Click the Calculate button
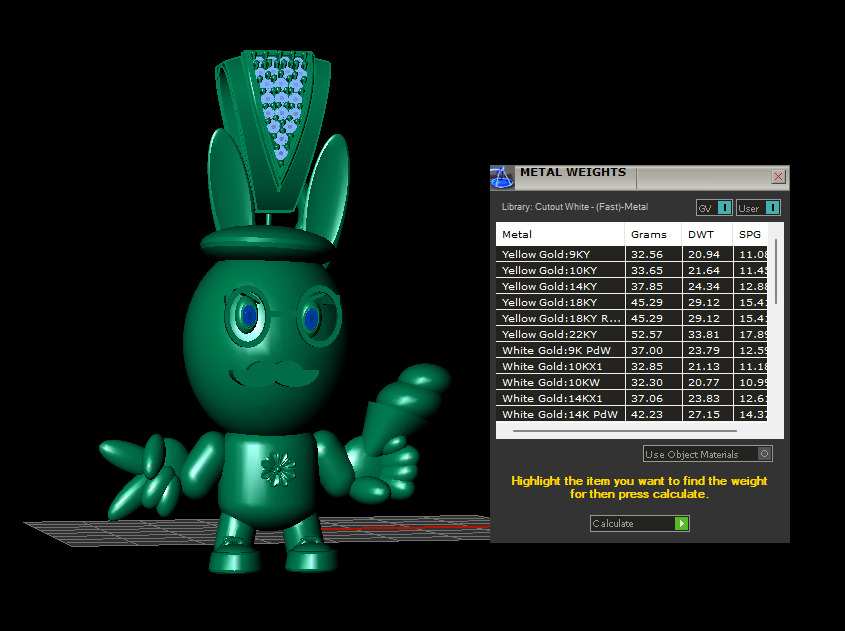This screenshot has width=845, height=631. click(640, 523)
